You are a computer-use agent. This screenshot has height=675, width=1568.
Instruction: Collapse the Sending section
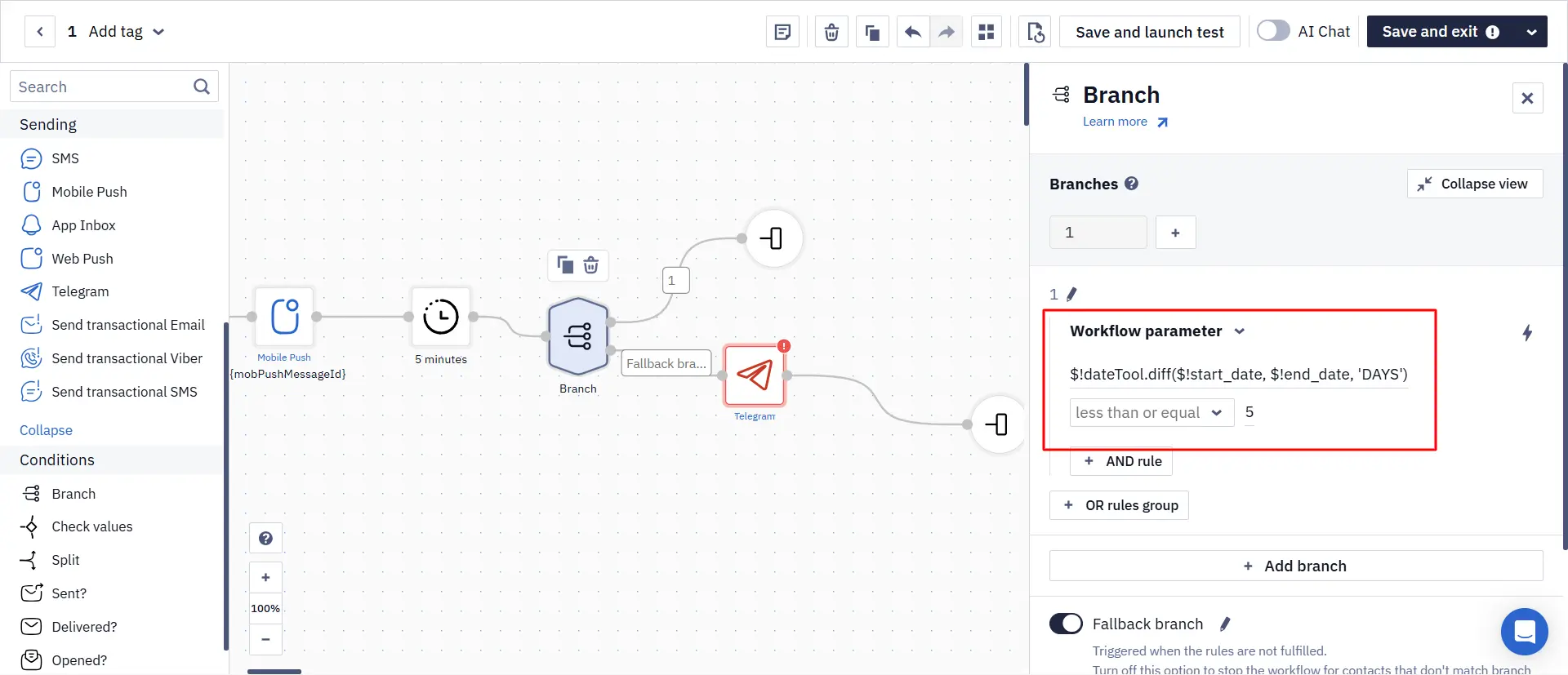pyautogui.click(x=46, y=430)
